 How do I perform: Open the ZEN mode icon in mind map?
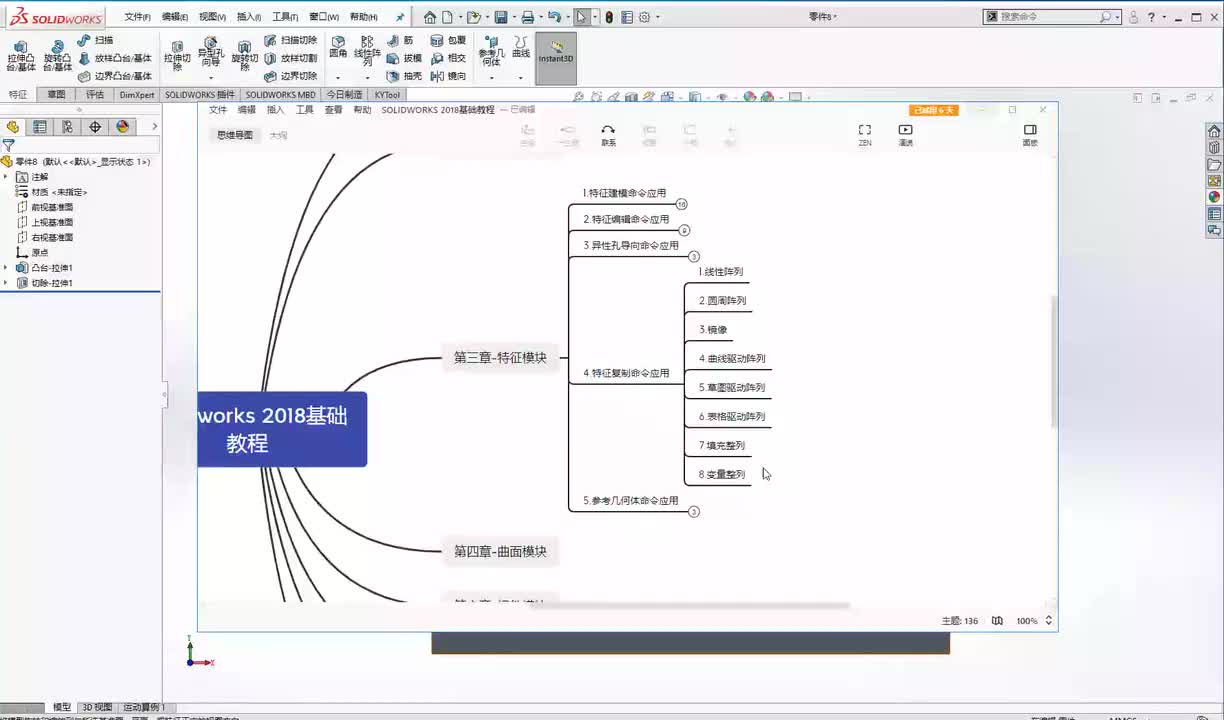click(x=865, y=135)
